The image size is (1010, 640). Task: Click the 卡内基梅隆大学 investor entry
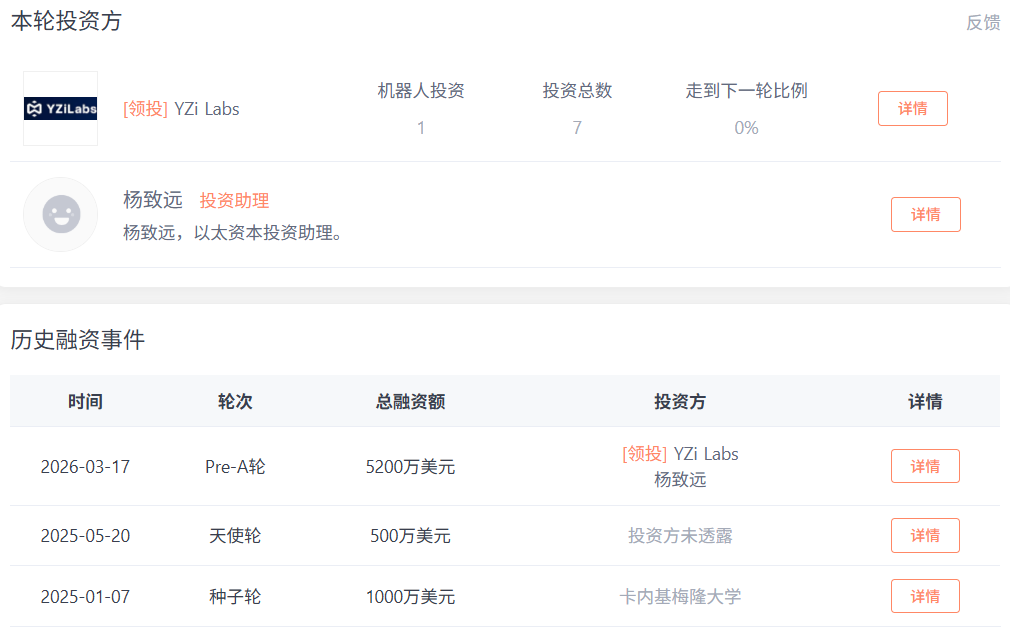(x=680, y=597)
